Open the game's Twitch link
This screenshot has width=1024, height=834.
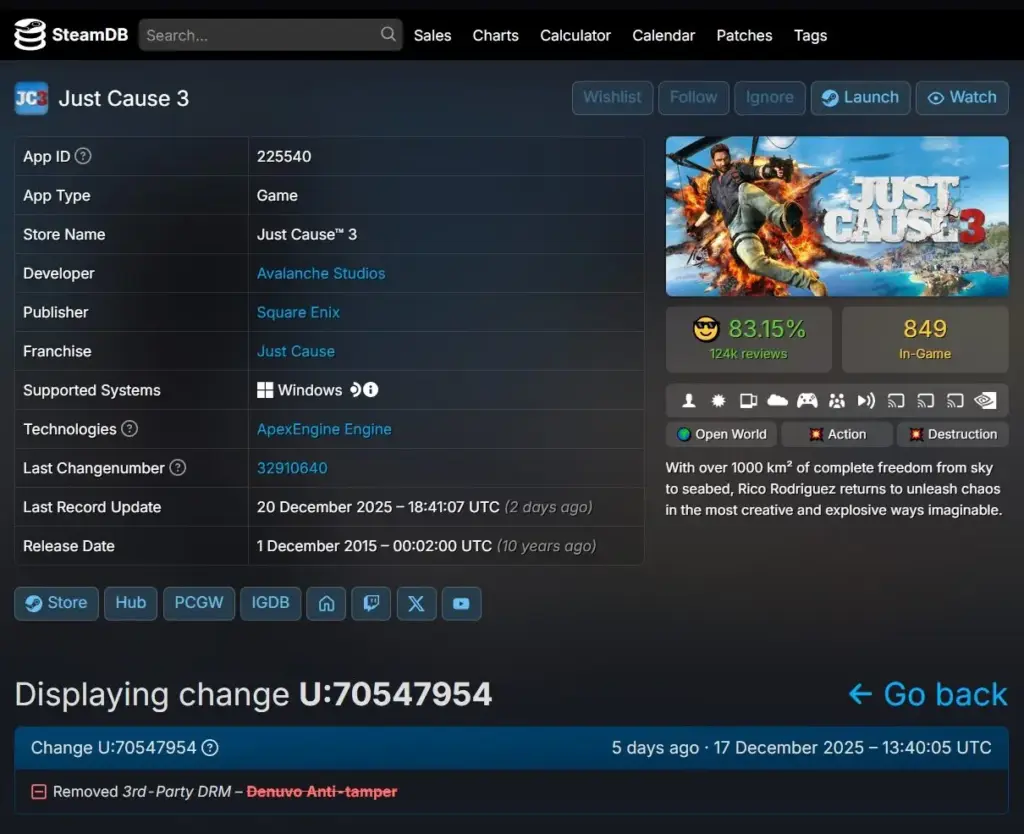[x=371, y=603]
